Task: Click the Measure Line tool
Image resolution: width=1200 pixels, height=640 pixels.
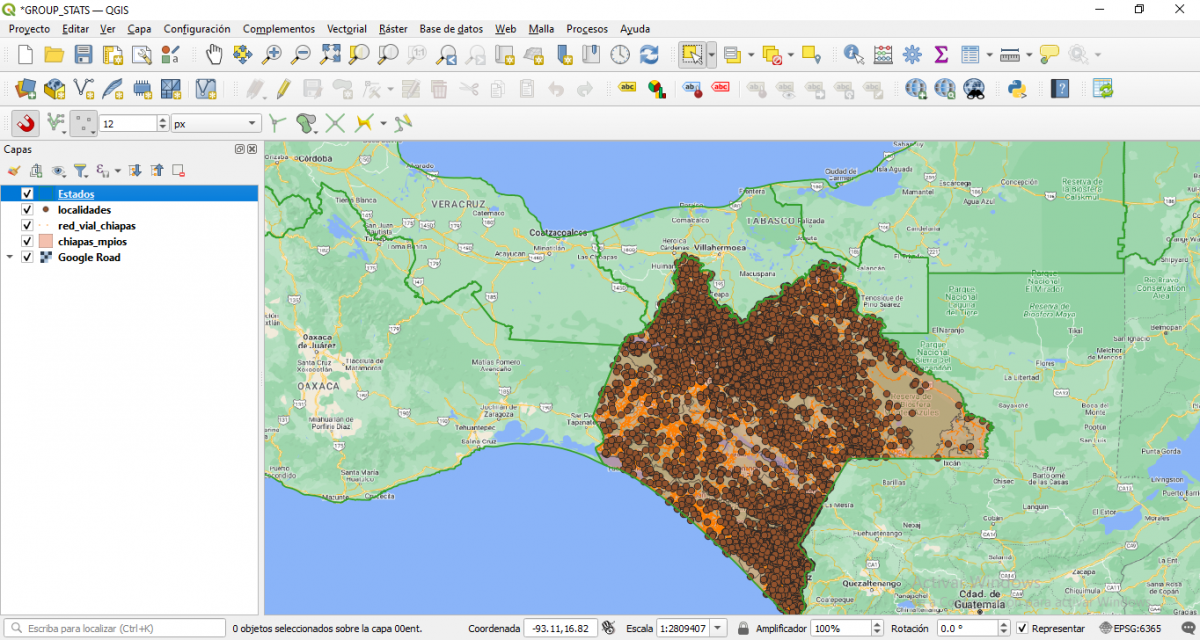Action: [x=1009, y=54]
